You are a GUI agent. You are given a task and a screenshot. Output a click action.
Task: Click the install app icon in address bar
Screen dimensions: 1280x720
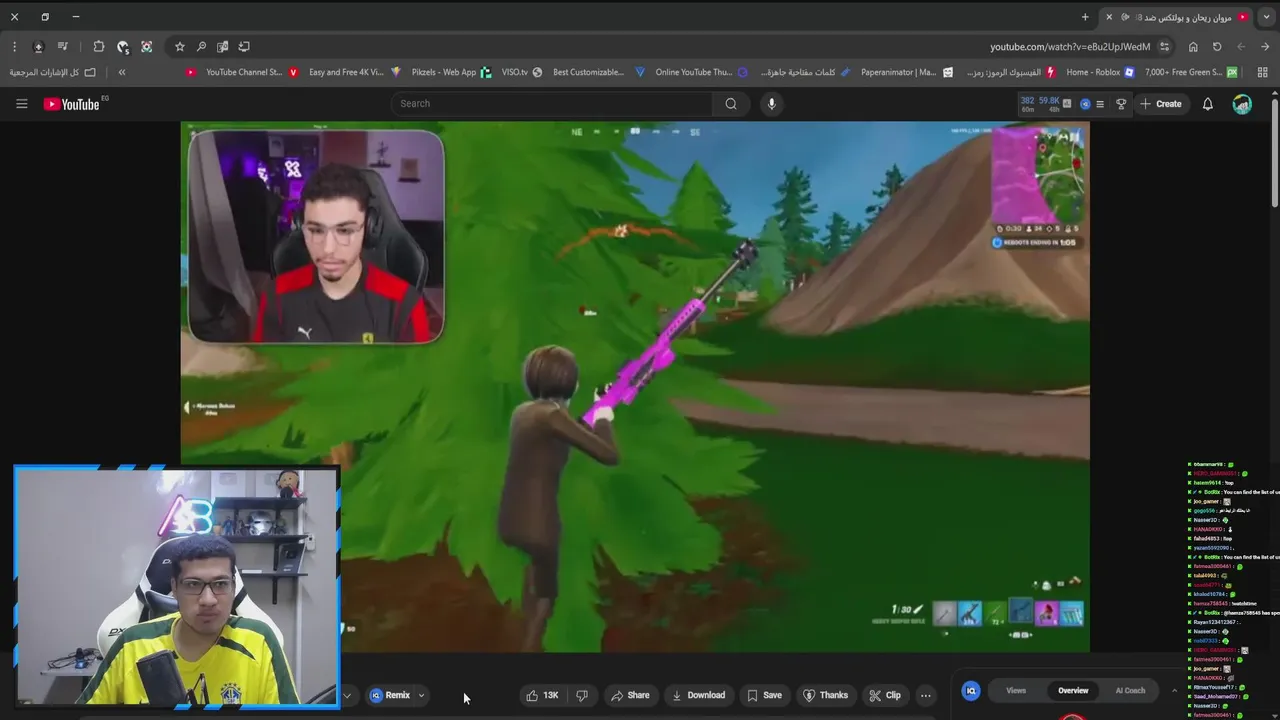click(x=245, y=47)
